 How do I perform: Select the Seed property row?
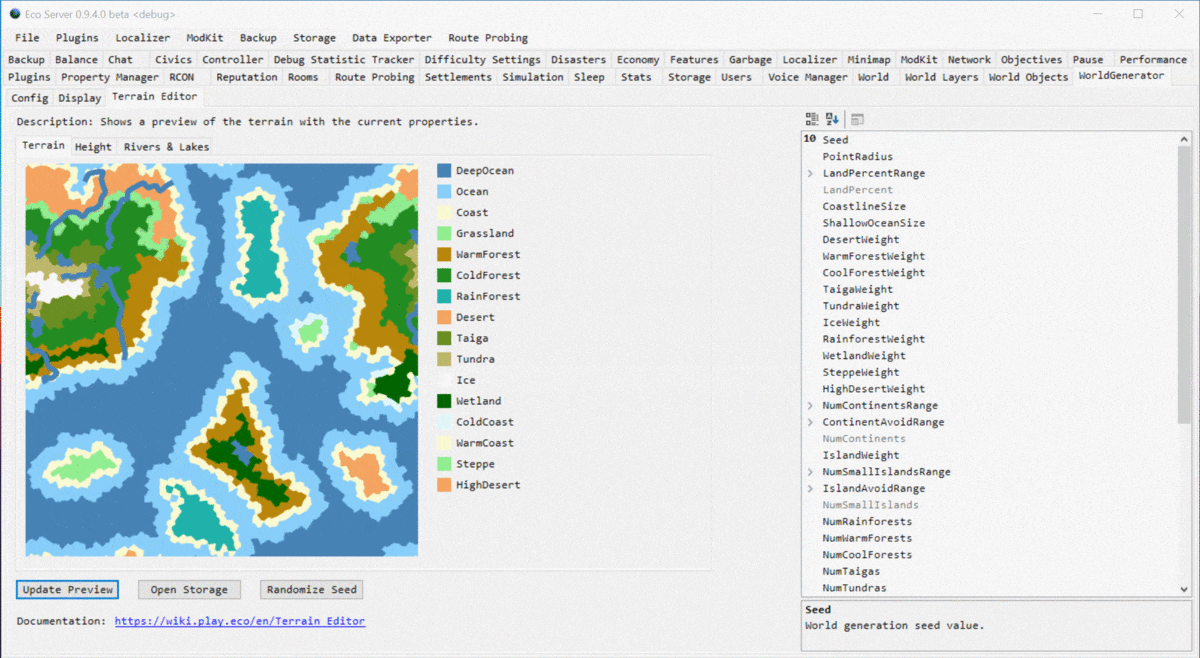point(835,140)
